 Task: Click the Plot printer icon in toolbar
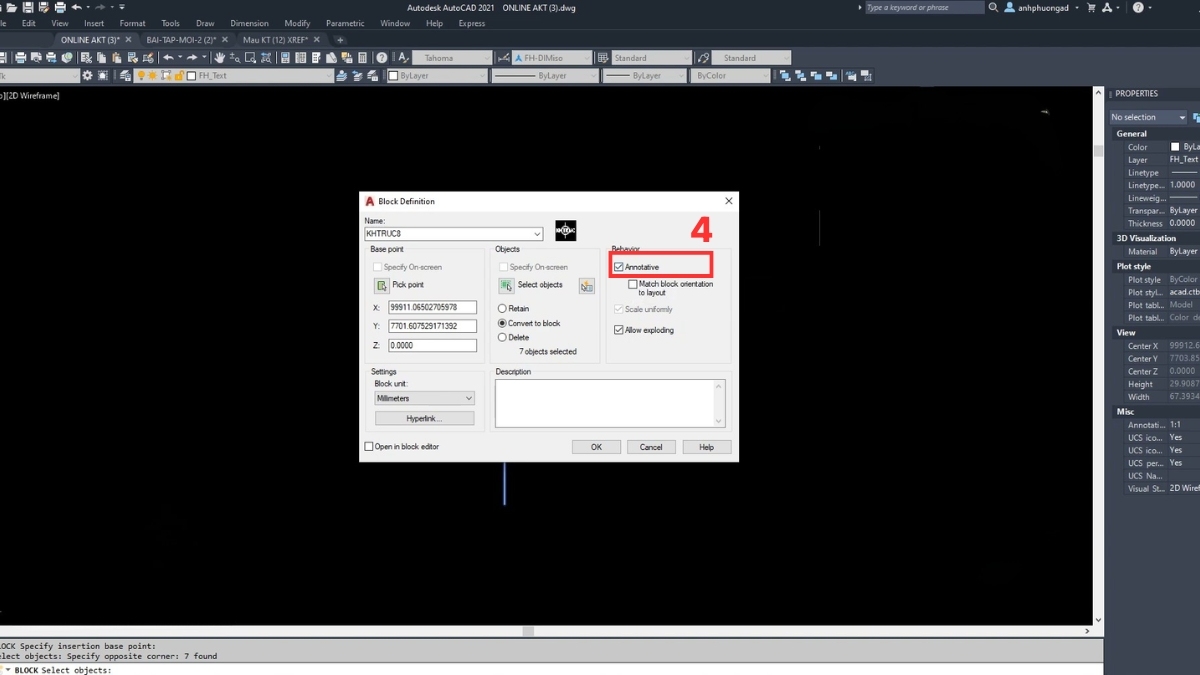coord(20,58)
